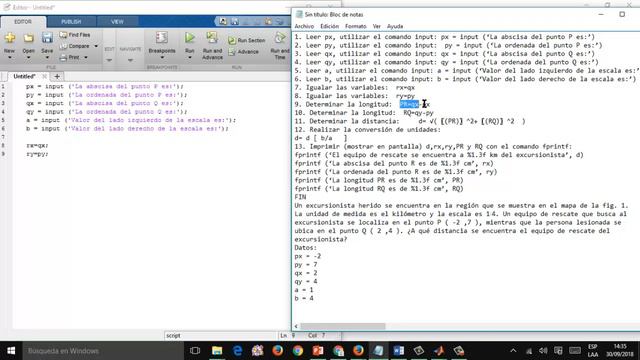Click Find Files in the File section
This screenshot has width=640, height=360.
(75, 35)
